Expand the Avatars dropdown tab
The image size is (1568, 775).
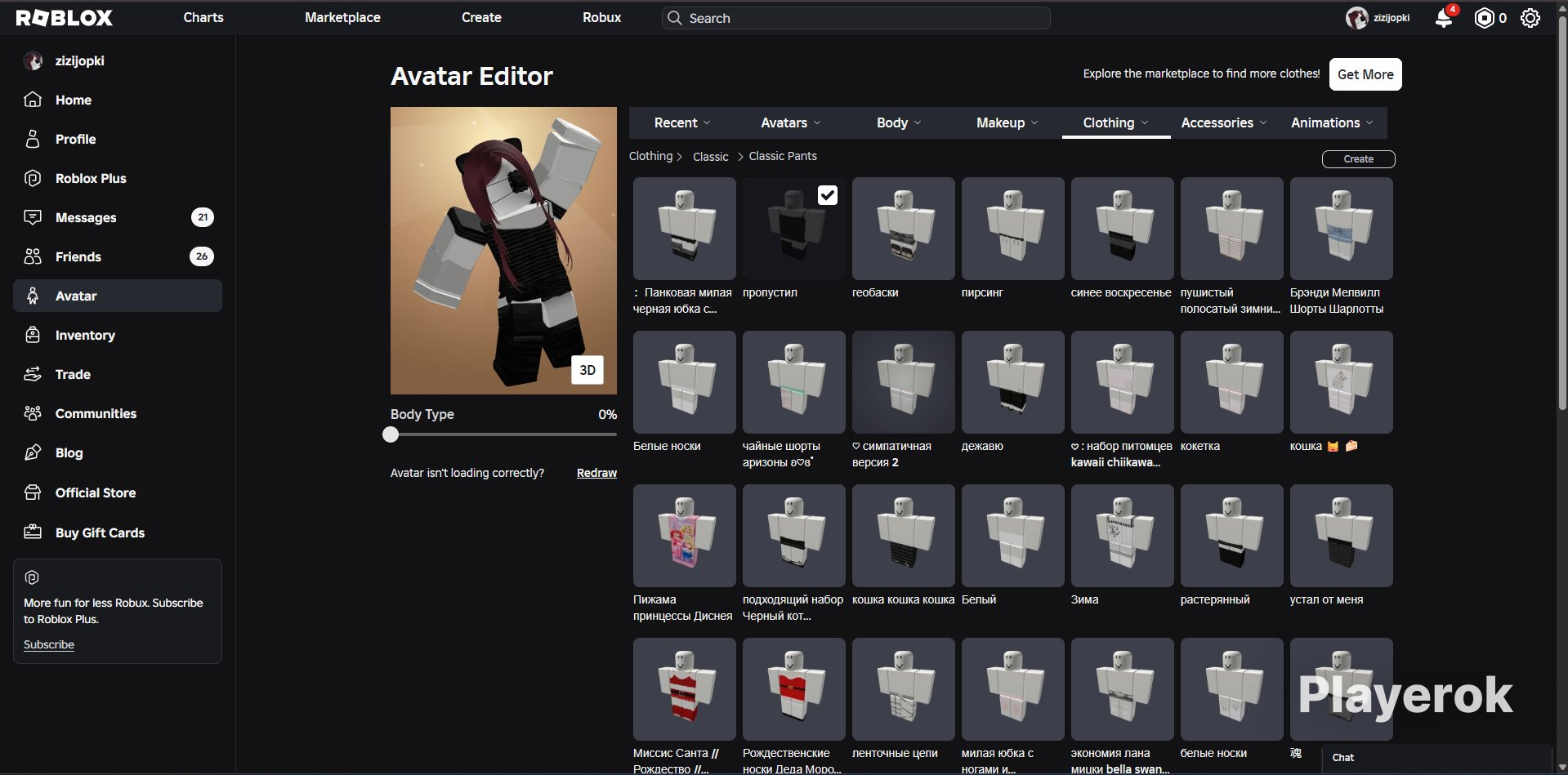click(791, 122)
